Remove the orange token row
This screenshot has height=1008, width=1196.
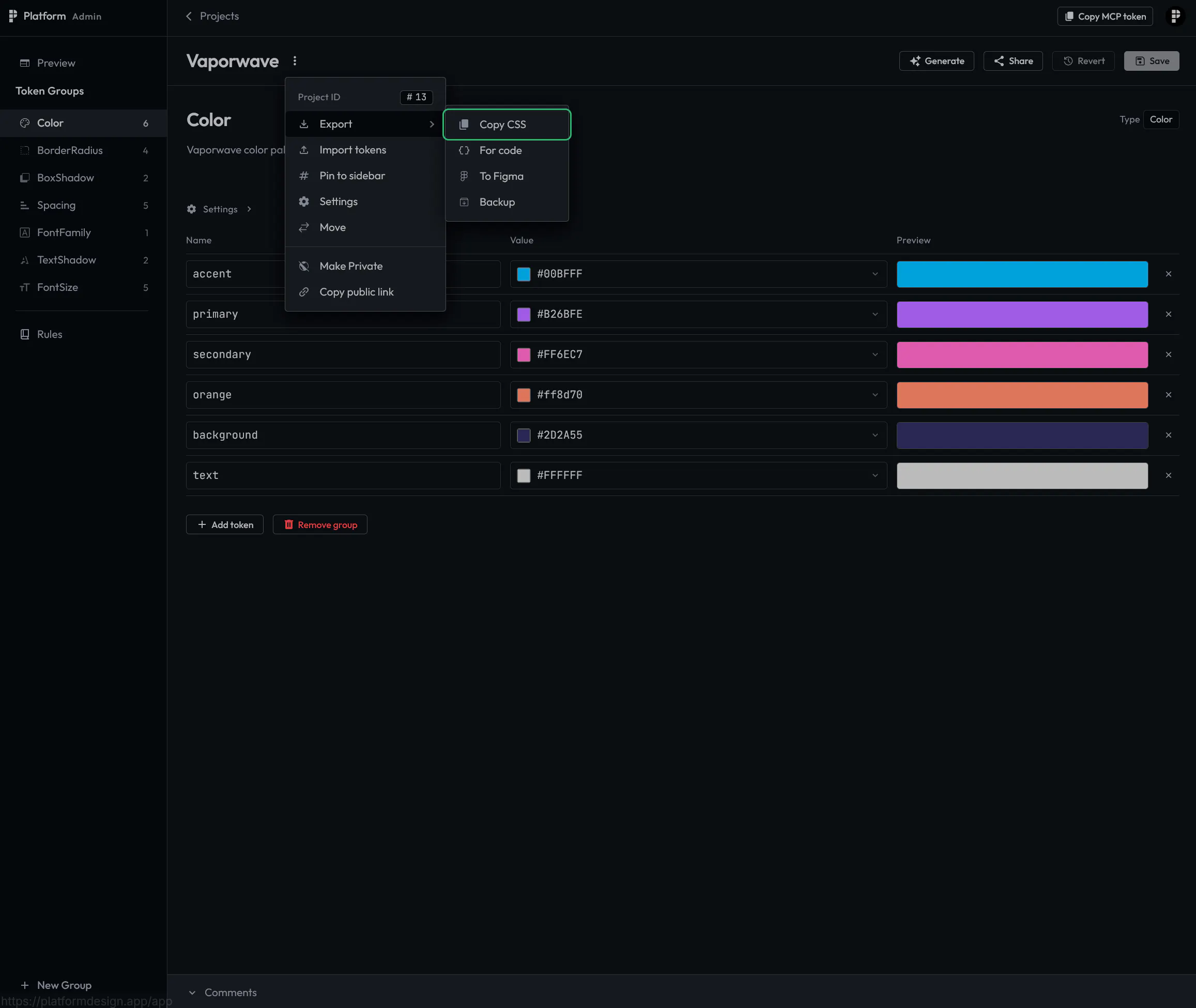click(1168, 395)
